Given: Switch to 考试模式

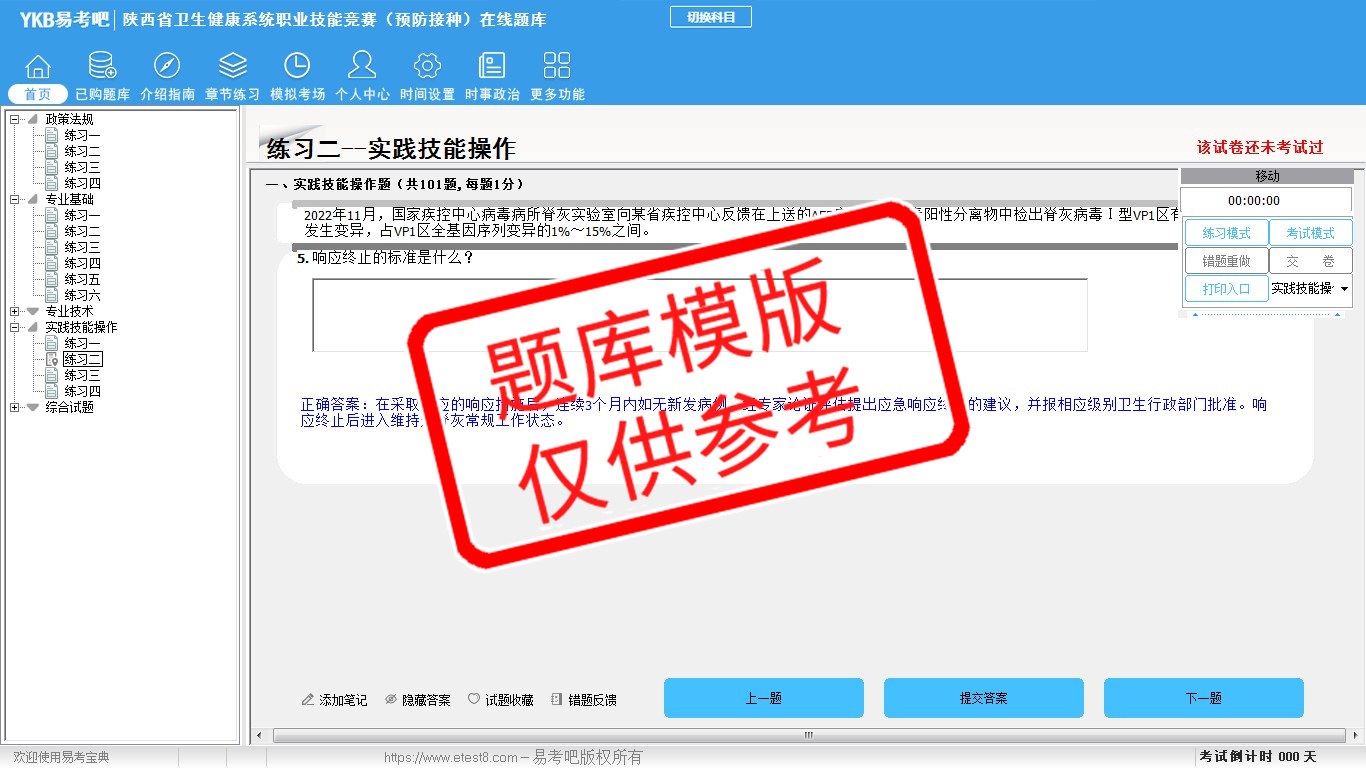Looking at the screenshot, I should pyautogui.click(x=1310, y=233).
